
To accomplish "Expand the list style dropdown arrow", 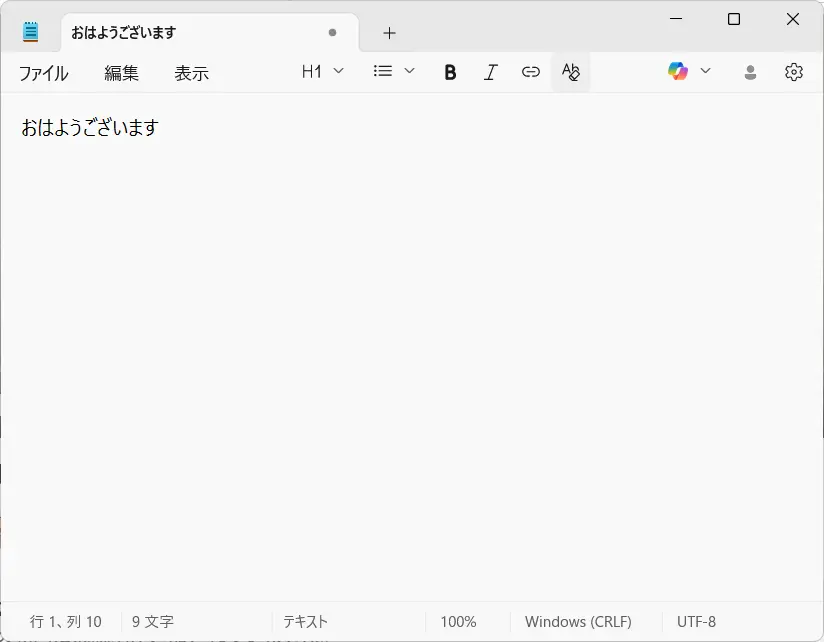I will click(409, 71).
